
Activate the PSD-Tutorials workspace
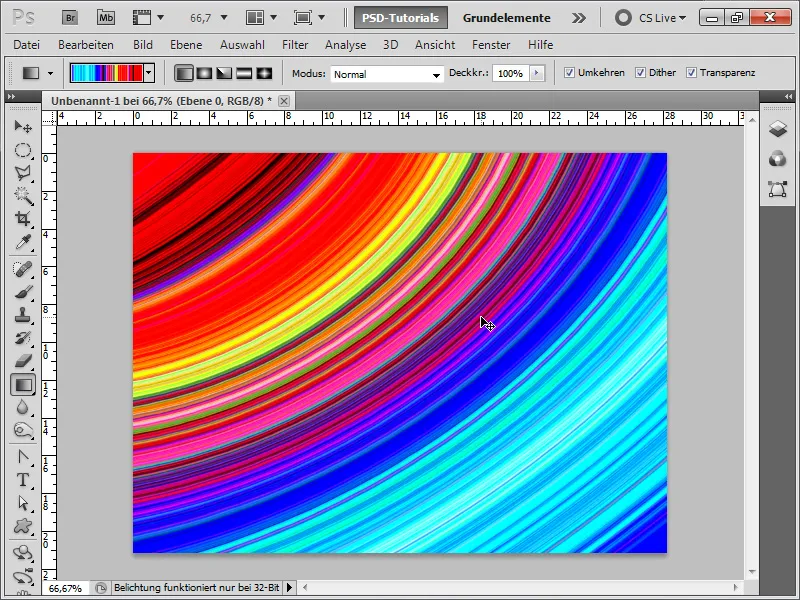pyautogui.click(x=401, y=18)
